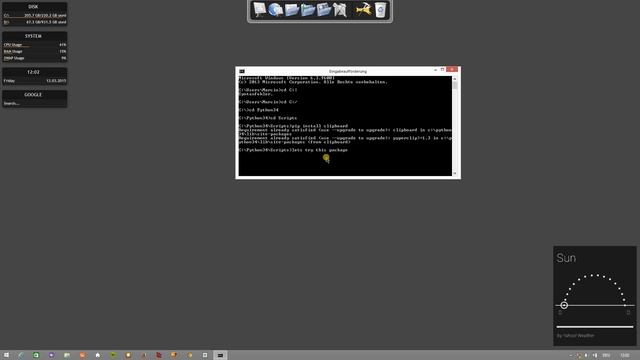The image size is (640, 360).
Task: Launch the blue globe network icon in the dock
Action: coord(276,9)
